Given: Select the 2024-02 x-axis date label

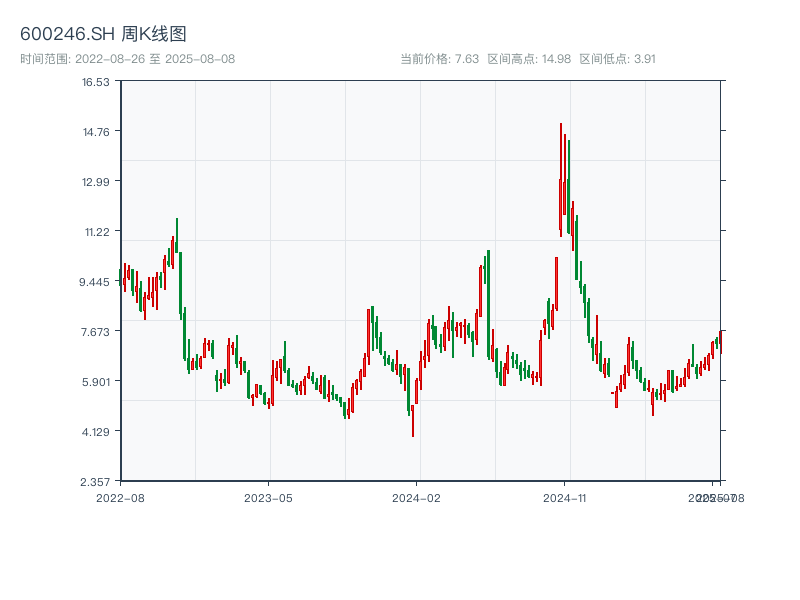Looking at the screenshot, I should point(416,497).
